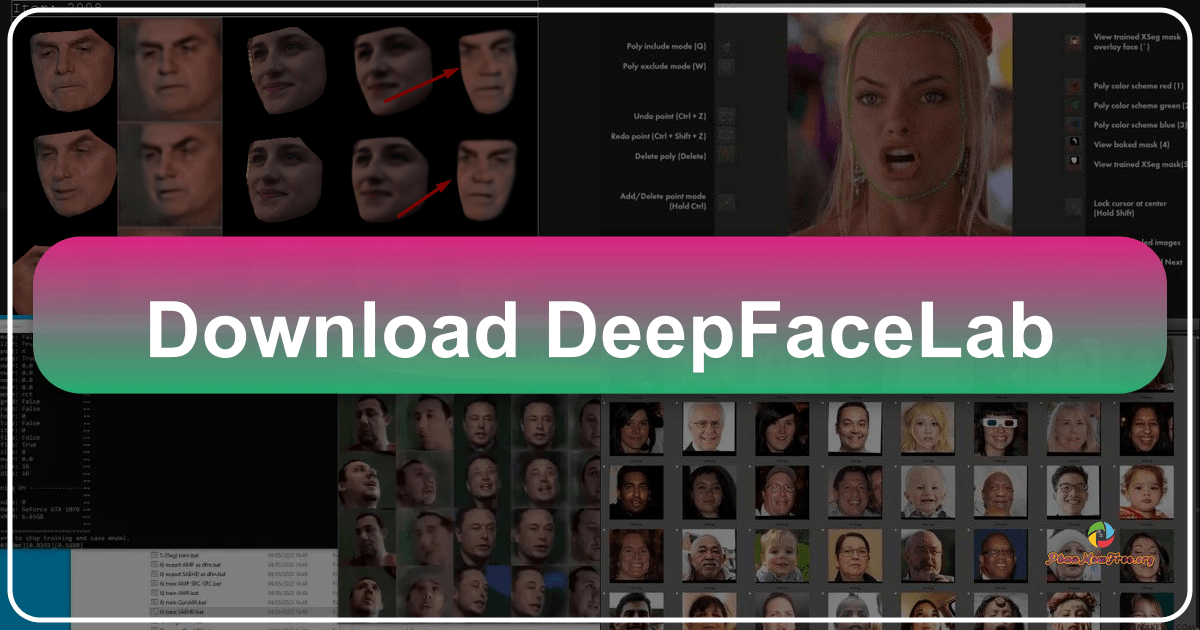1200x630 pixels.
Task: Run the 6) train SAEHD.bat file
Action: (x=185, y=611)
